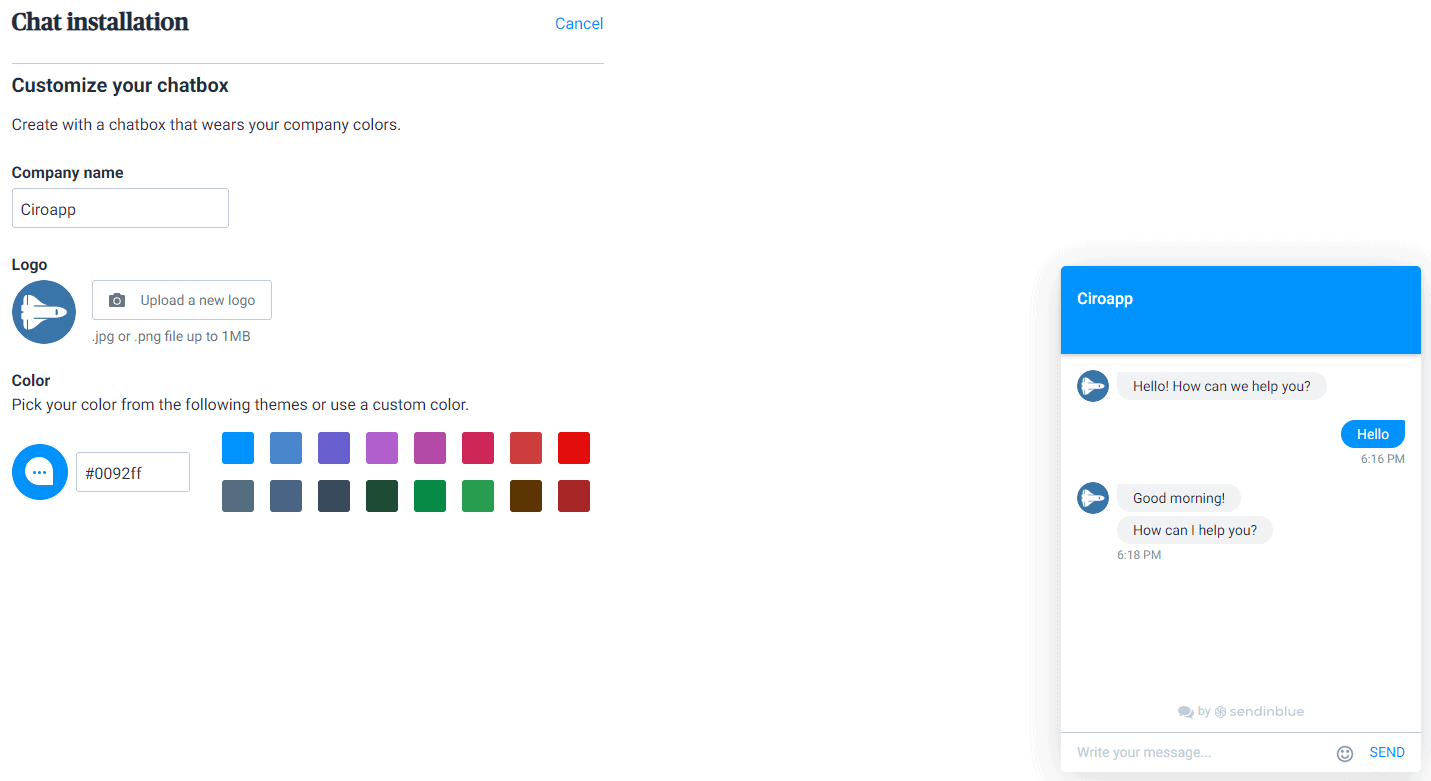Image resolution: width=1431 pixels, height=781 pixels.
Task: Click the Ciroapp title in chat header
Action: click(x=1105, y=299)
